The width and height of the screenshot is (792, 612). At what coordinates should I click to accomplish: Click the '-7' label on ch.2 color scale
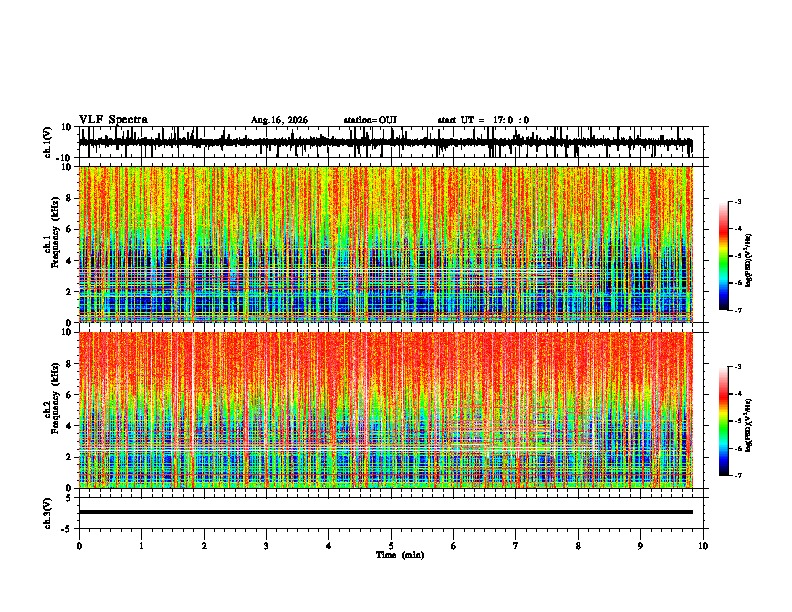click(x=738, y=475)
